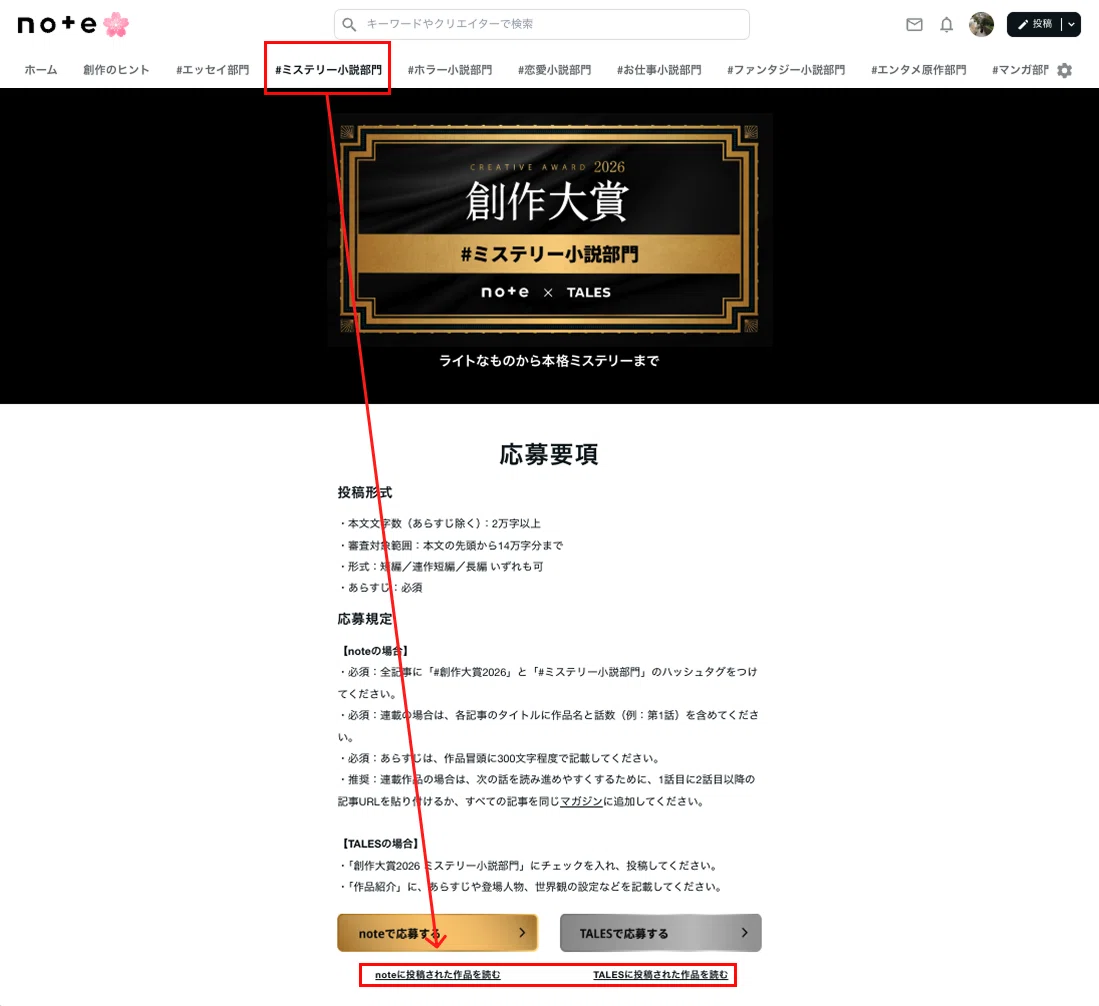Viewport: 1099px width, 1006px height.
Task: Expand the 投稿 button dropdown arrow
Action: coord(1072,24)
